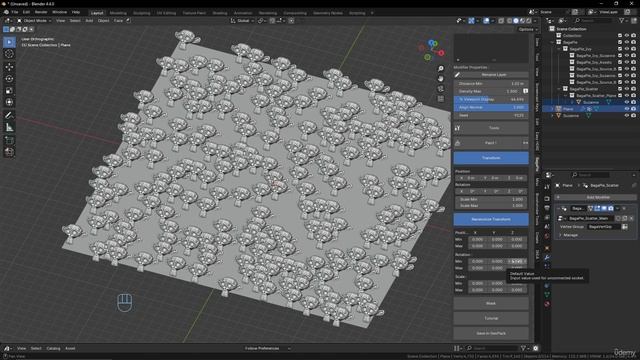
Task: Toggle exclude checkbox for Collection row
Action: click(x=620, y=36)
